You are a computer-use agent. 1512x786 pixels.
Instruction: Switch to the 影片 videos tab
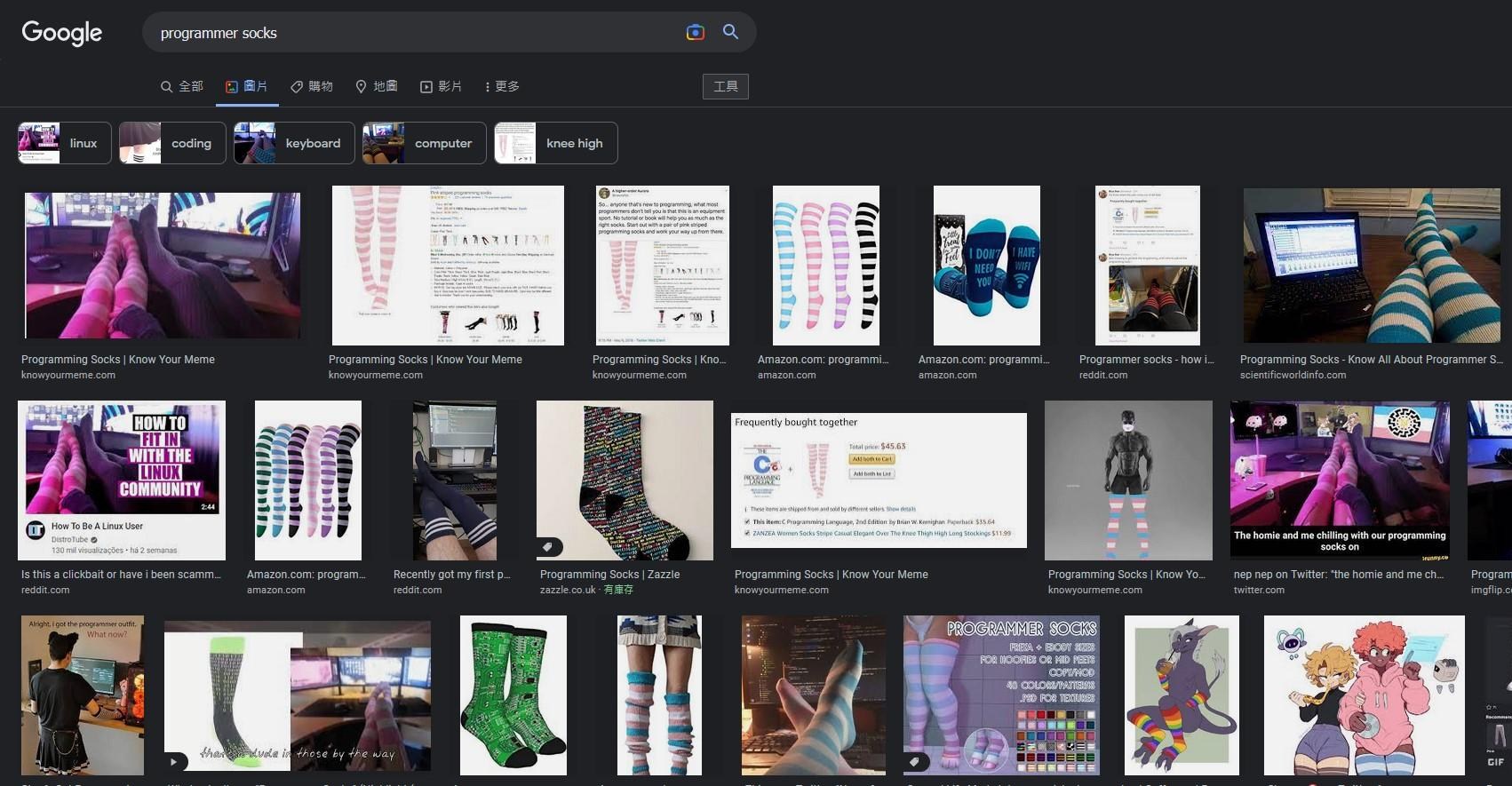(x=442, y=86)
